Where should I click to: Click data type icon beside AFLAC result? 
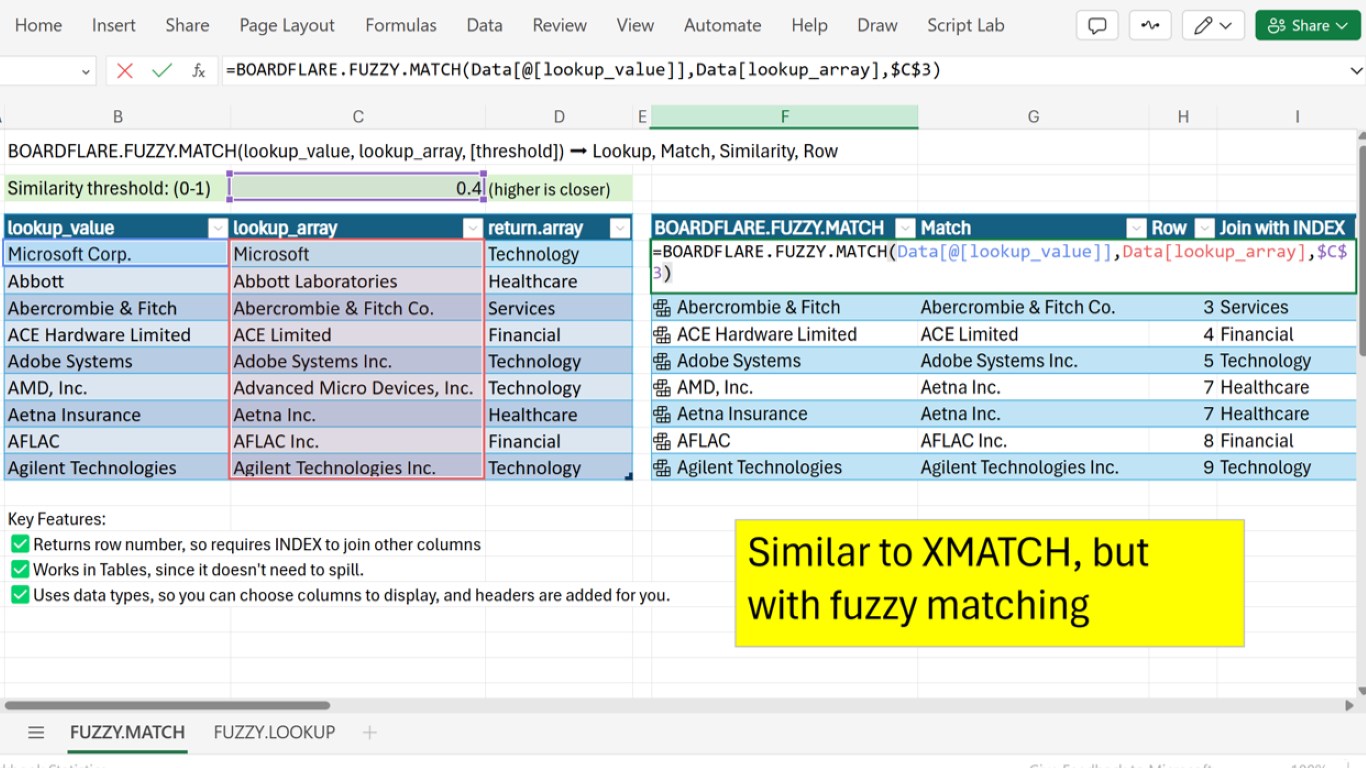662,441
